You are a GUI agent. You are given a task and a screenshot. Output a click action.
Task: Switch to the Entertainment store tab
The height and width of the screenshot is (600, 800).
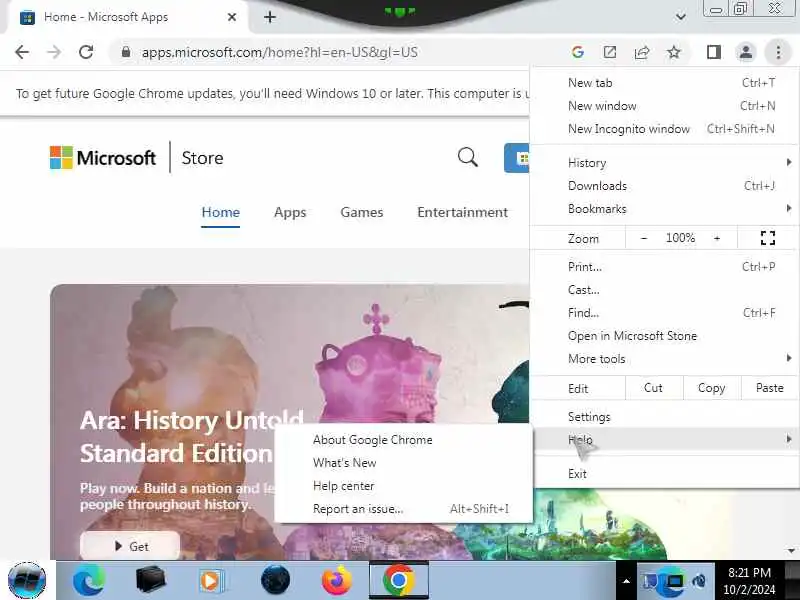462,212
